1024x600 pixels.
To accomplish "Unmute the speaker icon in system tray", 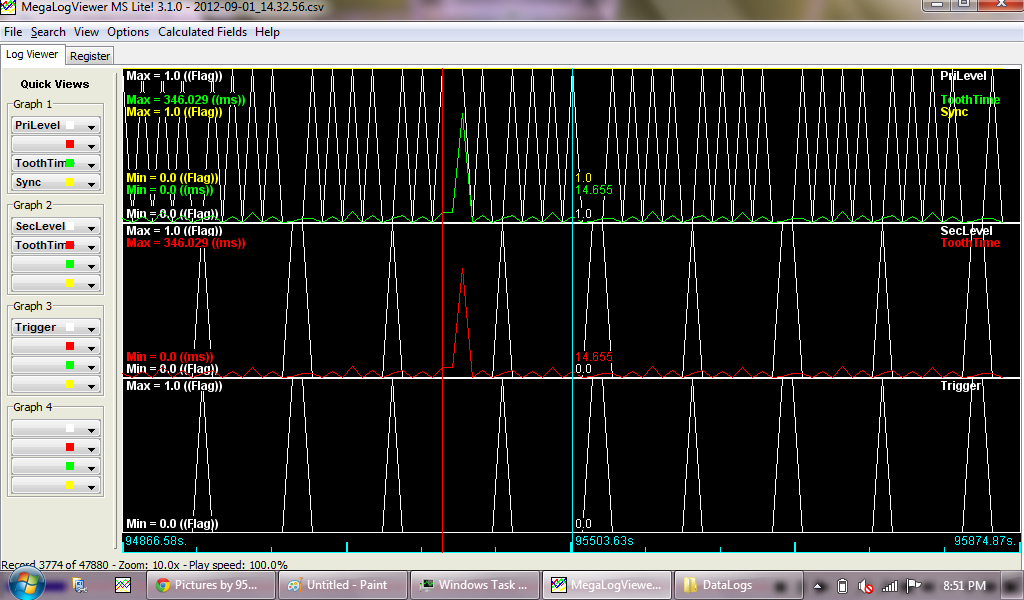I will click(x=866, y=586).
